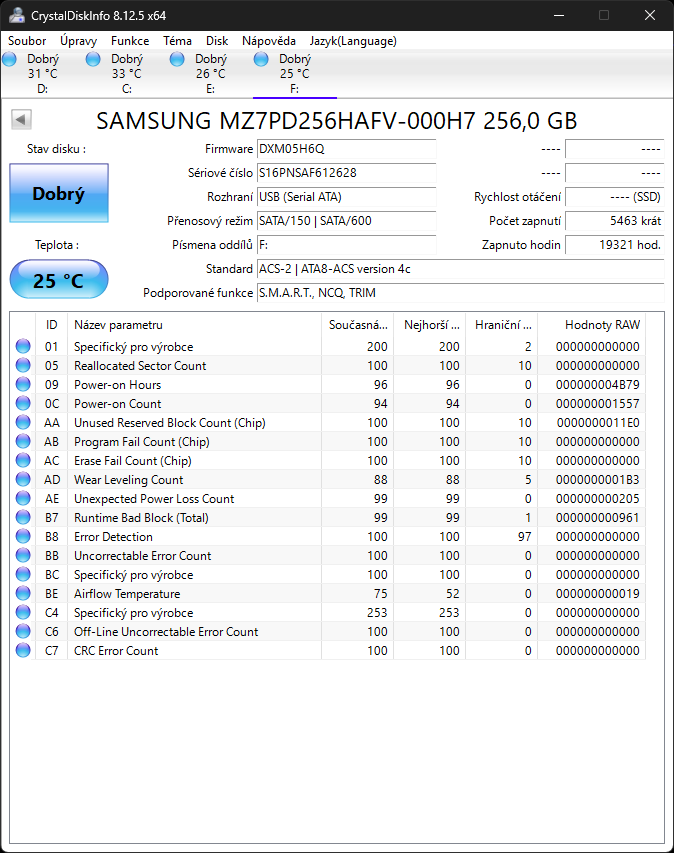674x853 pixels.
Task: Select the Wear Leveling Count parameter name
Action: coord(128,480)
